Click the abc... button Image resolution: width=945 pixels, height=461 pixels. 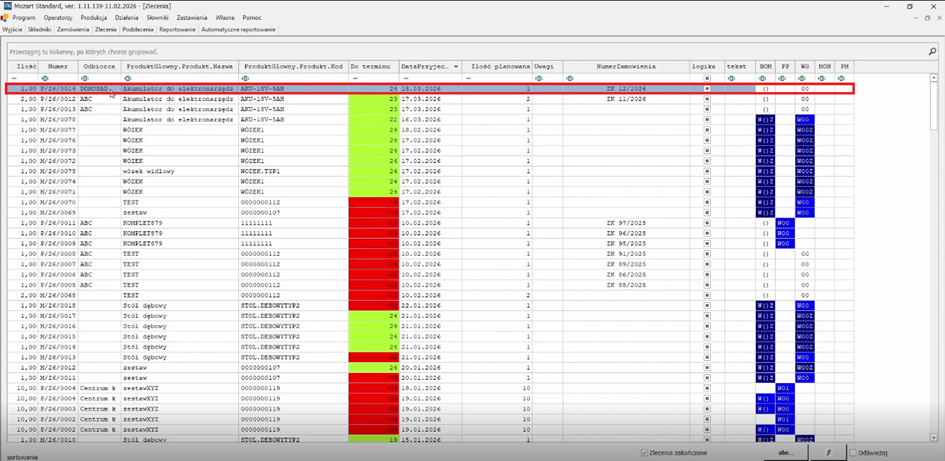[786, 453]
